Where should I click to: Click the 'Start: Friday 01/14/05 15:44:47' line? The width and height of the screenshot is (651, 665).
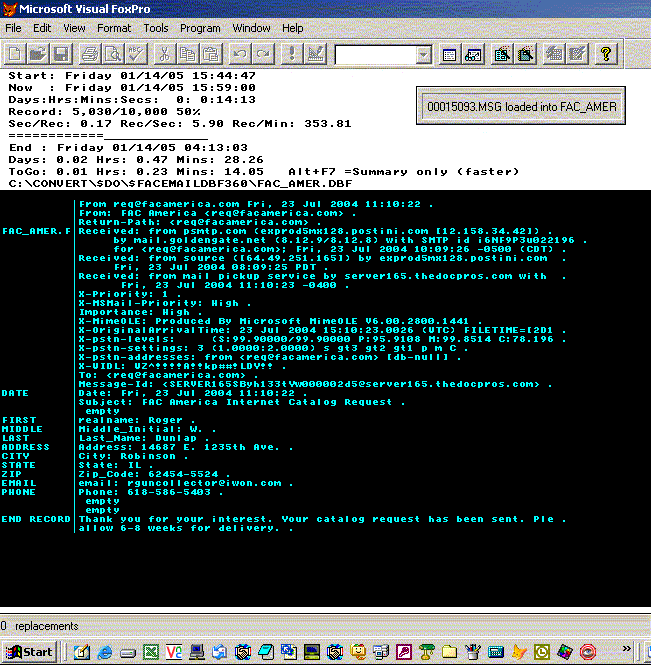(x=132, y=75)
